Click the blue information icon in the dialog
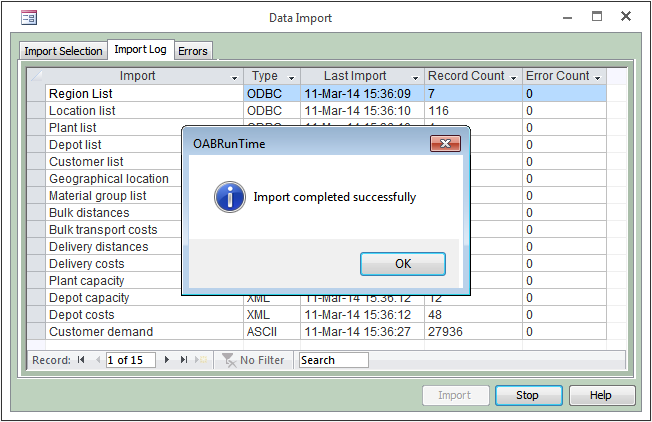 point(230,197)
